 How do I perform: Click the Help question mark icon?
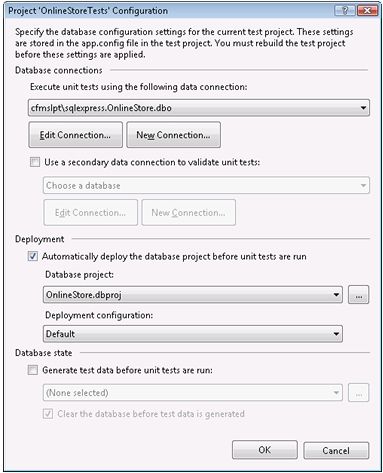pyautogui.click(x=345, y=11)
